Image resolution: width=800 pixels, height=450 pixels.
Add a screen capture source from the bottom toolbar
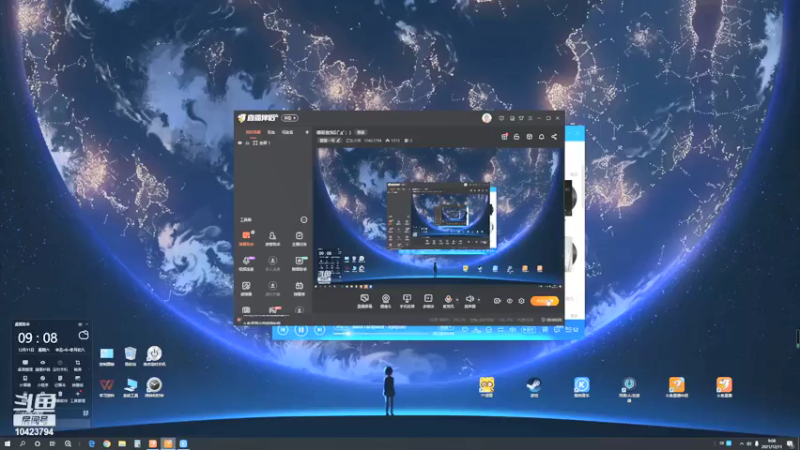tap(364, 301)
